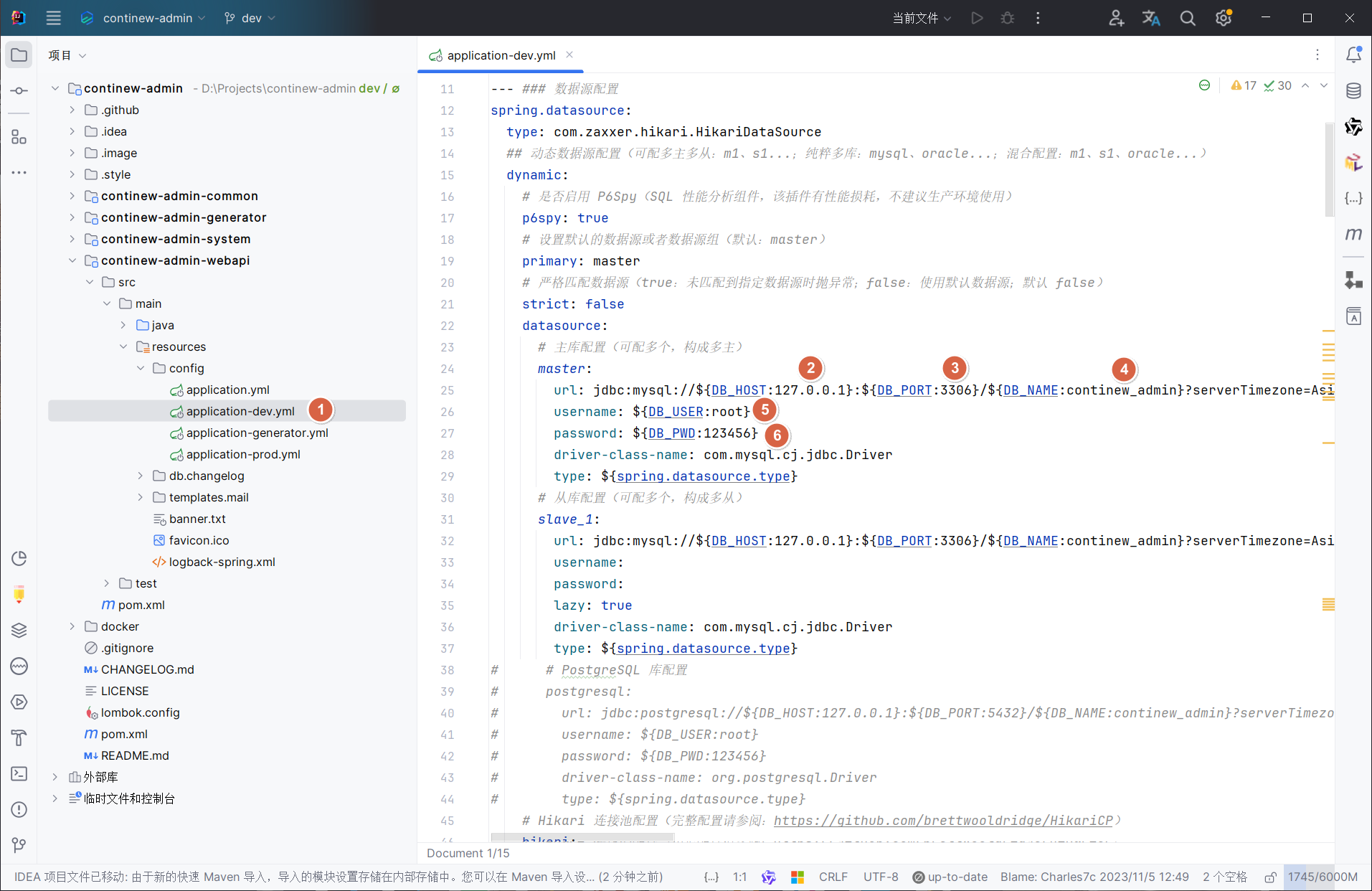Open Search Everywhere magnifier
The image size is (1372, 891).
tap(1188, 18)
